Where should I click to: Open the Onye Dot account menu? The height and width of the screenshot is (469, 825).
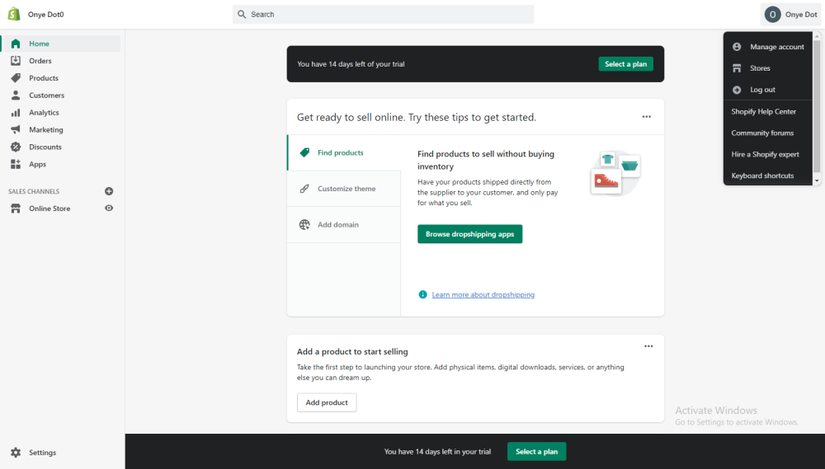[791, 15]
